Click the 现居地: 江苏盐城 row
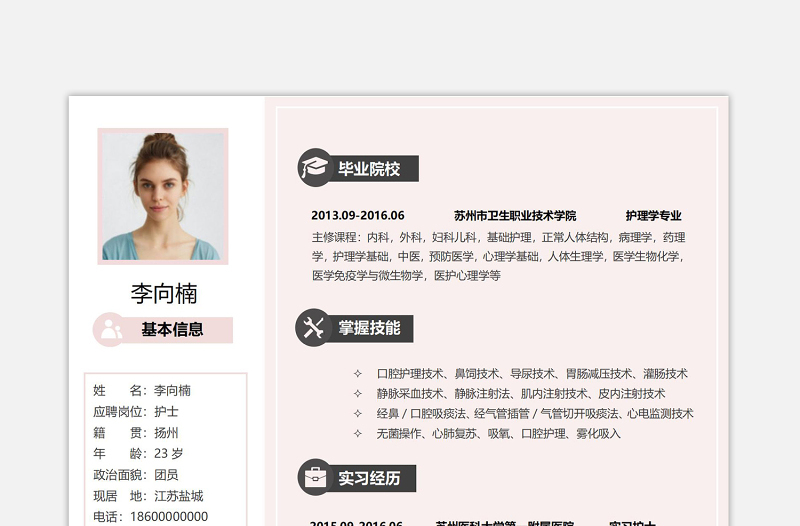The height and width of the screenshot is (526, 800). click(148, 496)
